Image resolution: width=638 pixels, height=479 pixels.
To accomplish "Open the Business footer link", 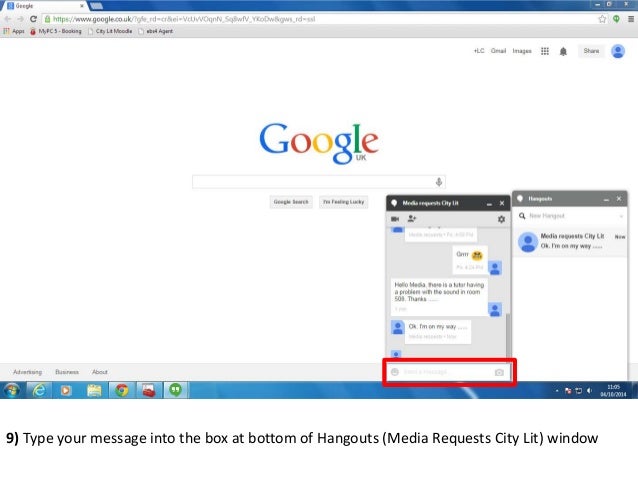I will pos(67,372).
